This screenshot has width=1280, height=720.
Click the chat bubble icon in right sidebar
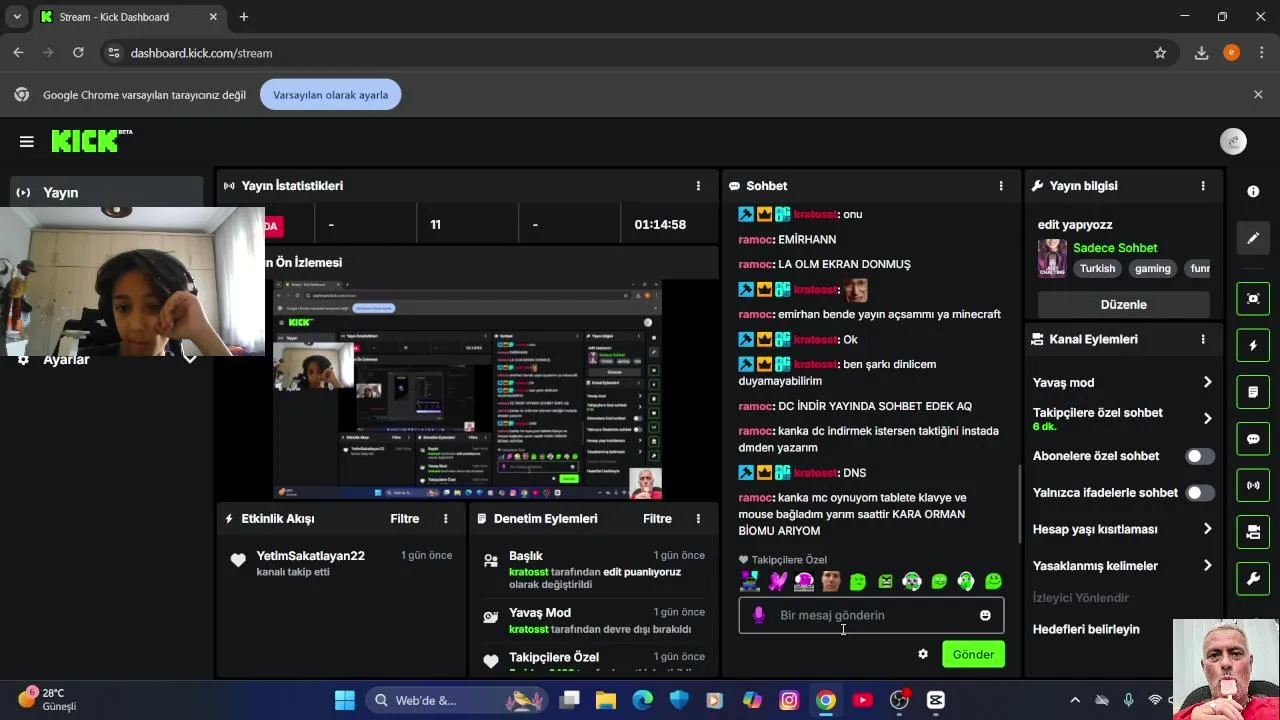1253,439
